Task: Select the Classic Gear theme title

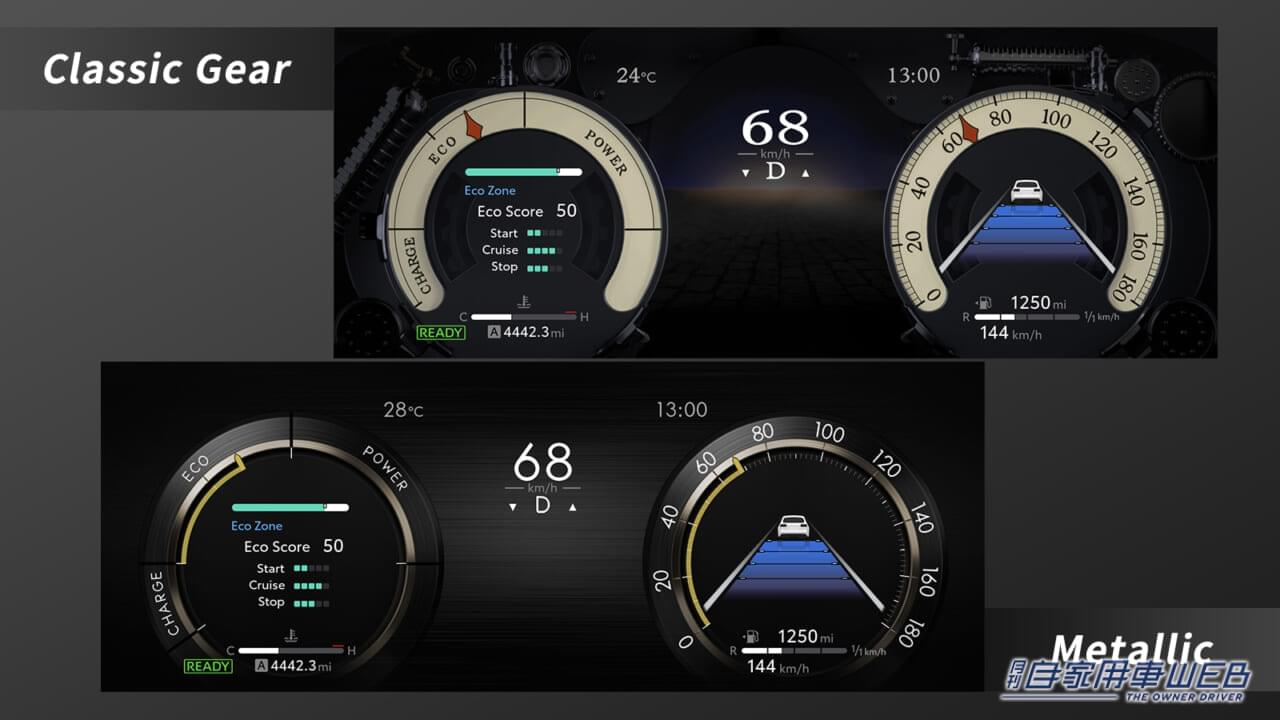Action: [x=167, y=69]
